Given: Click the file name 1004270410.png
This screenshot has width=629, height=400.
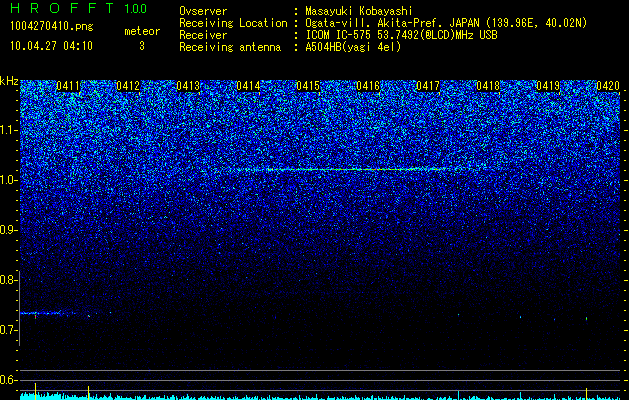Looking at the screenshot, I should [52, 27].
